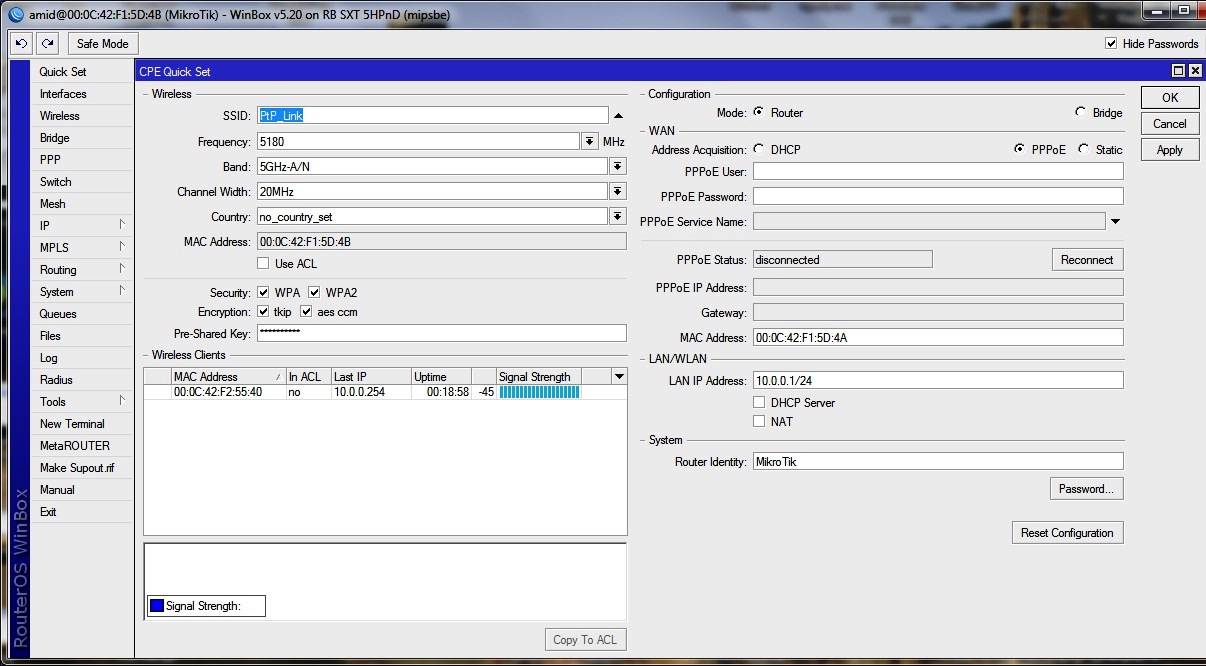The width and height of the screenshot is (1206, 666).
Task: Open the Frequency dropdown
Action: click(x=590, y=142)
